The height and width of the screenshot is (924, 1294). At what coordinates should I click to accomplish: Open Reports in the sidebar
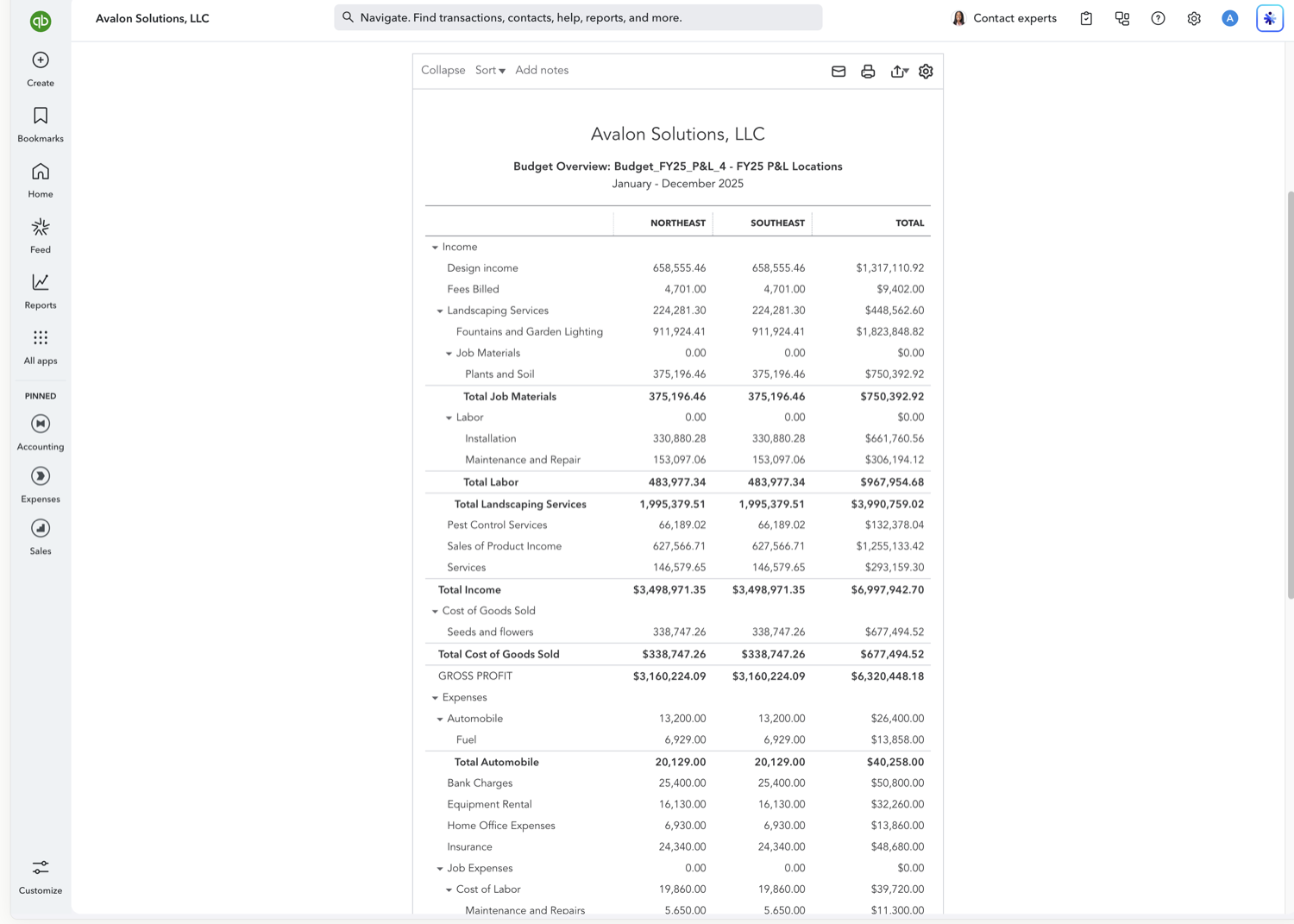pyautogui.click(x=41, y=292)
